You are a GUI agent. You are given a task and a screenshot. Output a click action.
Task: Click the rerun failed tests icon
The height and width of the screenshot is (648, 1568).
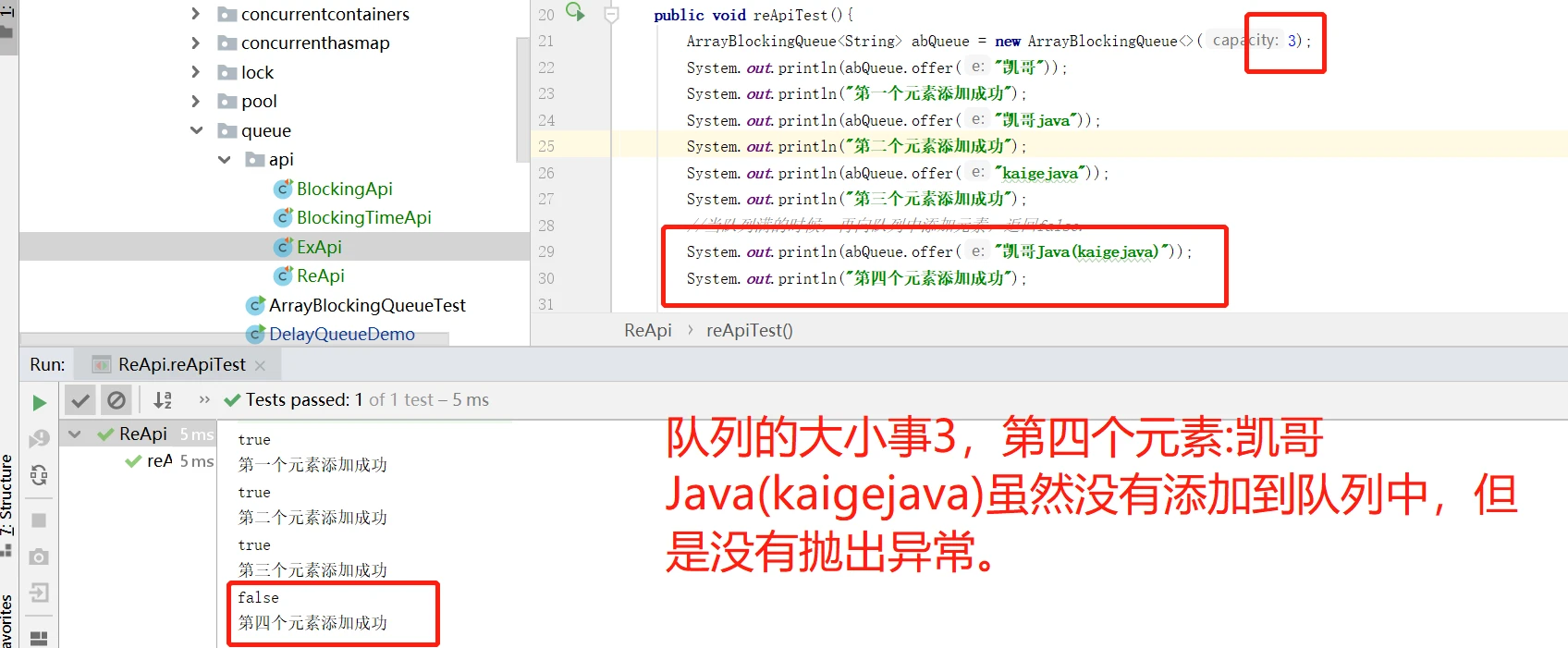coord(39,438)
